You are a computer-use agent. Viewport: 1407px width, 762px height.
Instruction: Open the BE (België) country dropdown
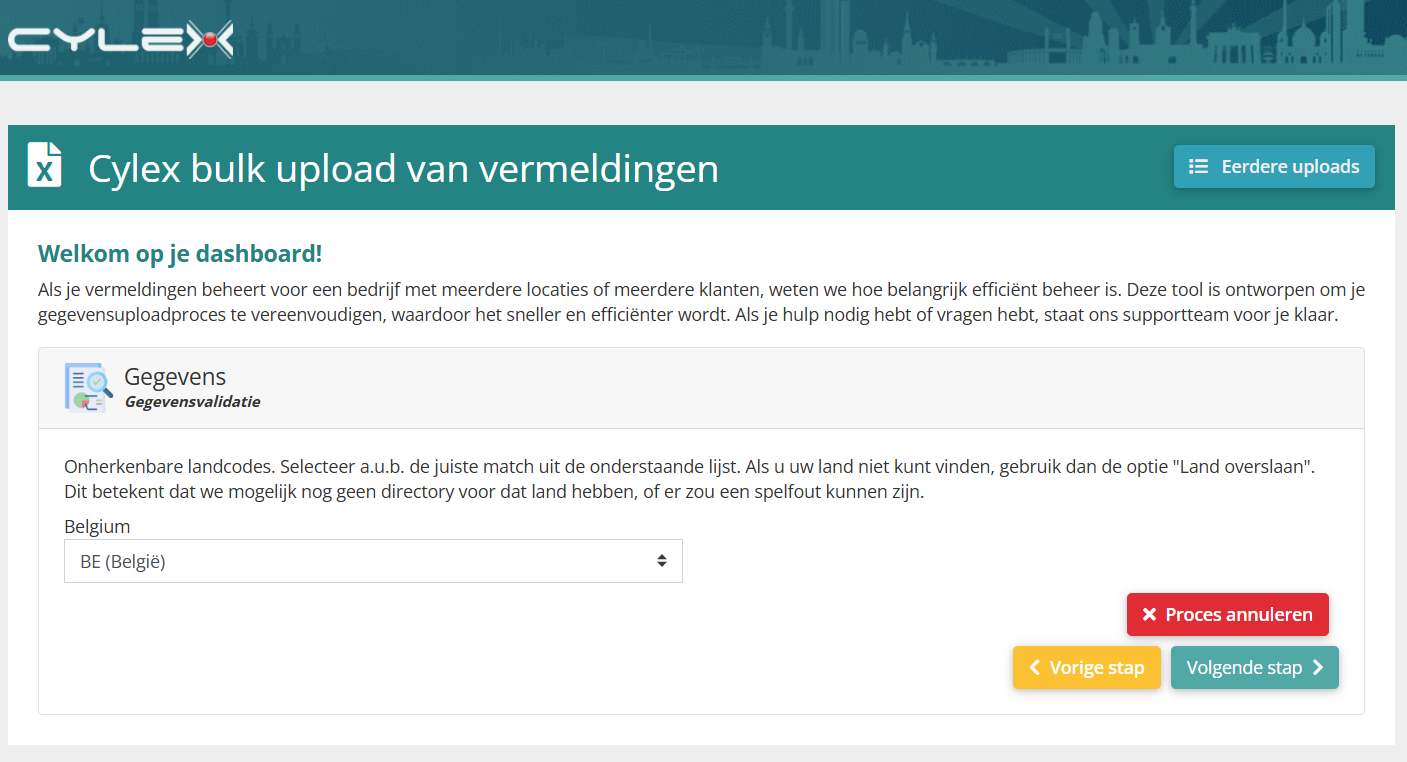(373, 561)
